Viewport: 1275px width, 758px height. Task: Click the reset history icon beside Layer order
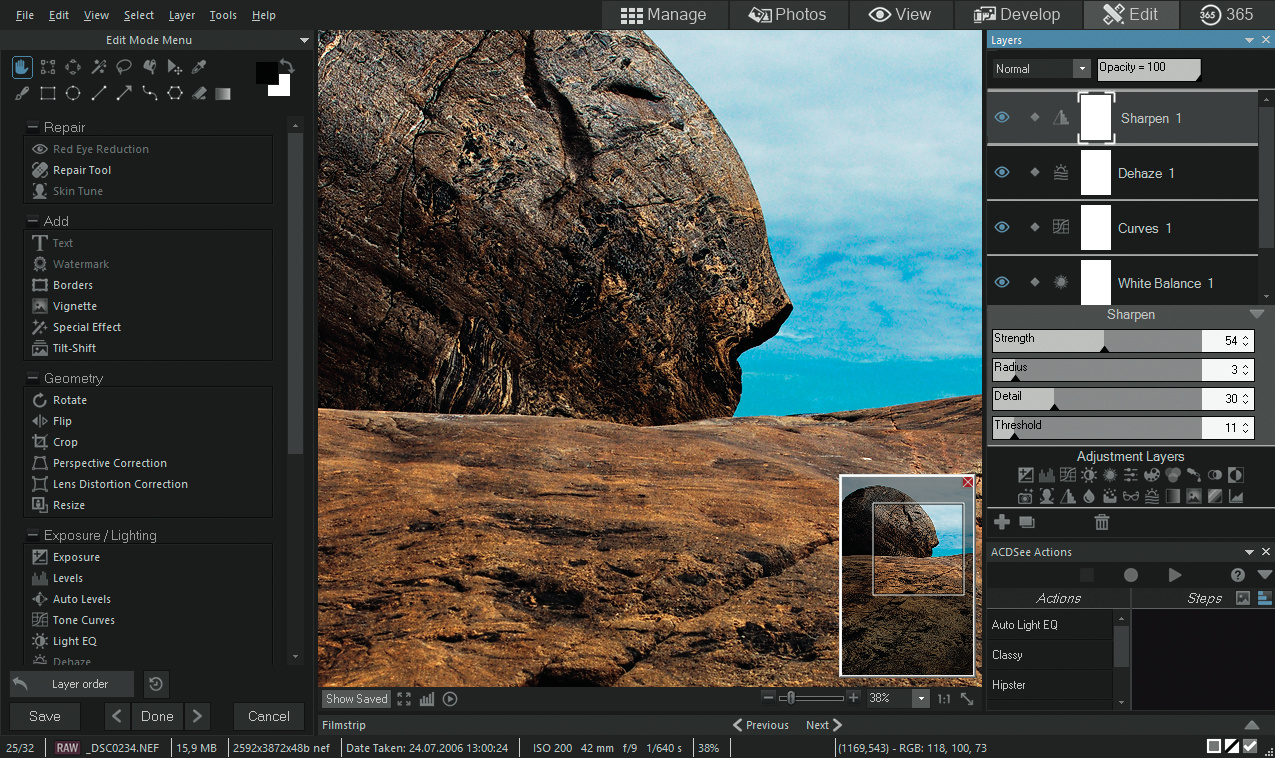tap(156, 684)
